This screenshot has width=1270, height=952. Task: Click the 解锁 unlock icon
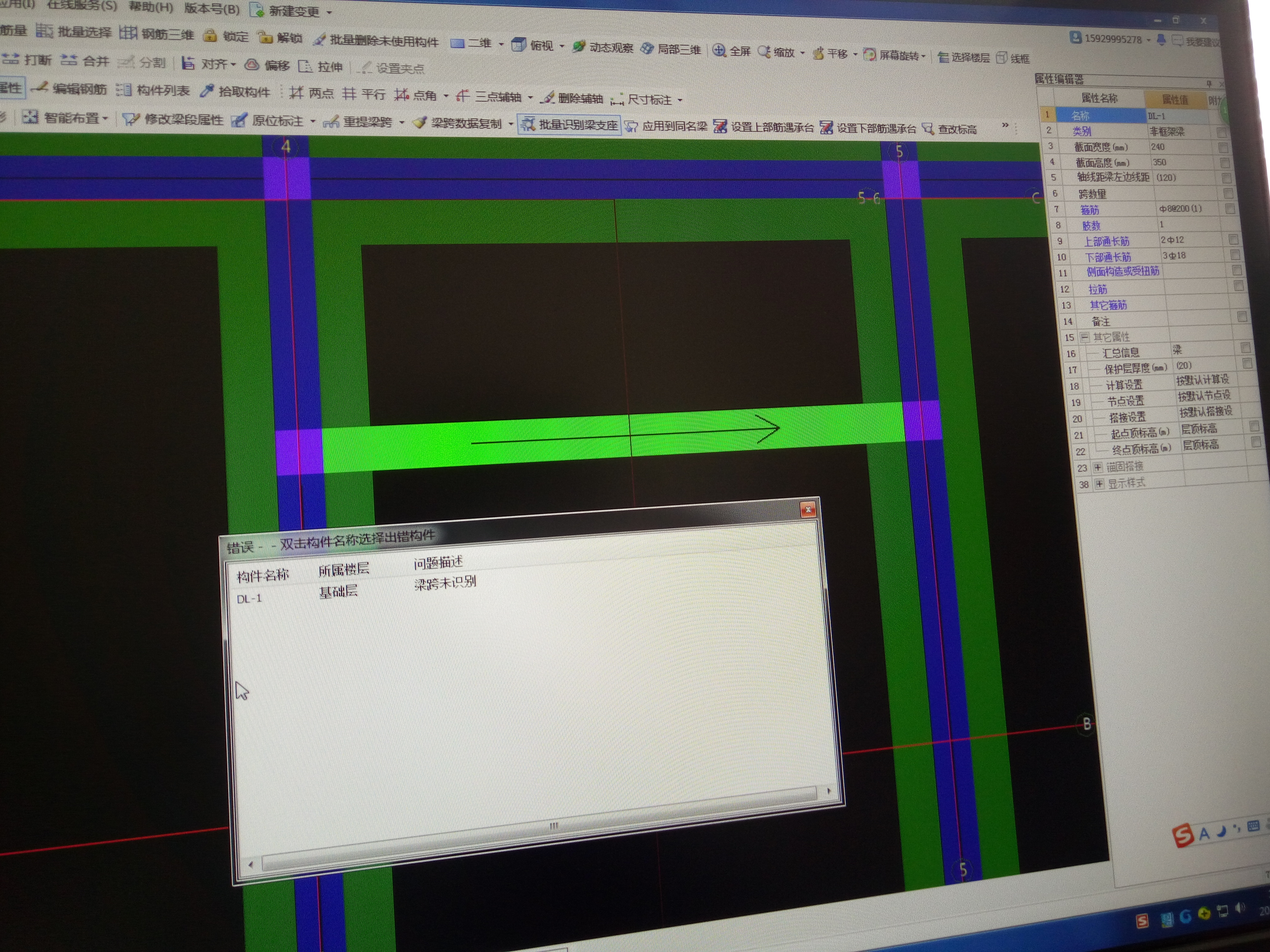[x=280, y=38]
